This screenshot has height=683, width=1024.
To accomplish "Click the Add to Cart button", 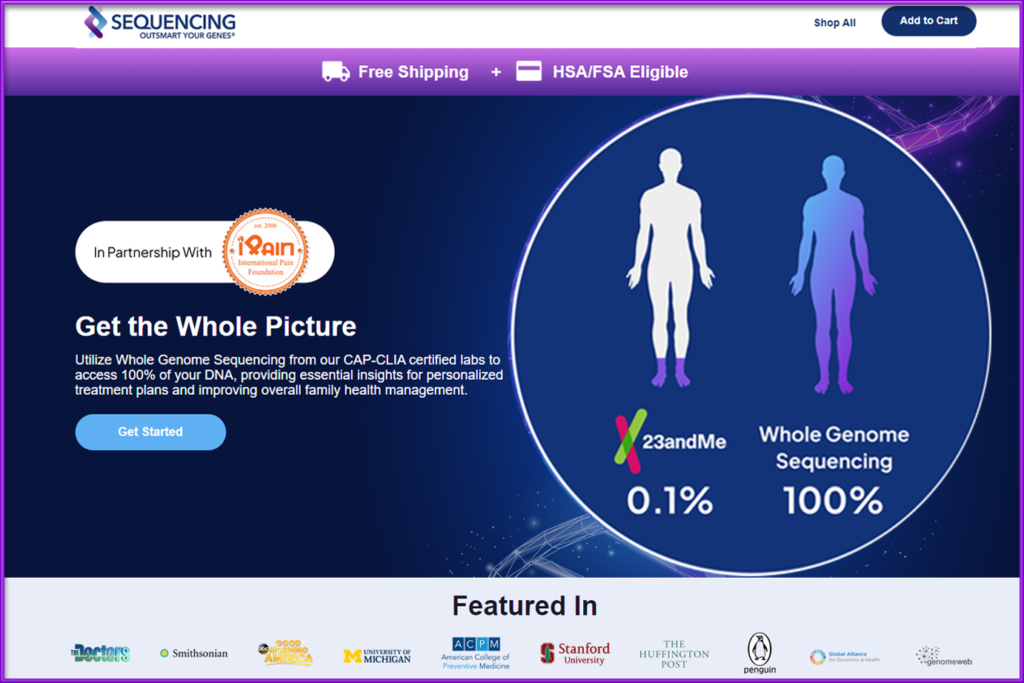I will 928,20.
